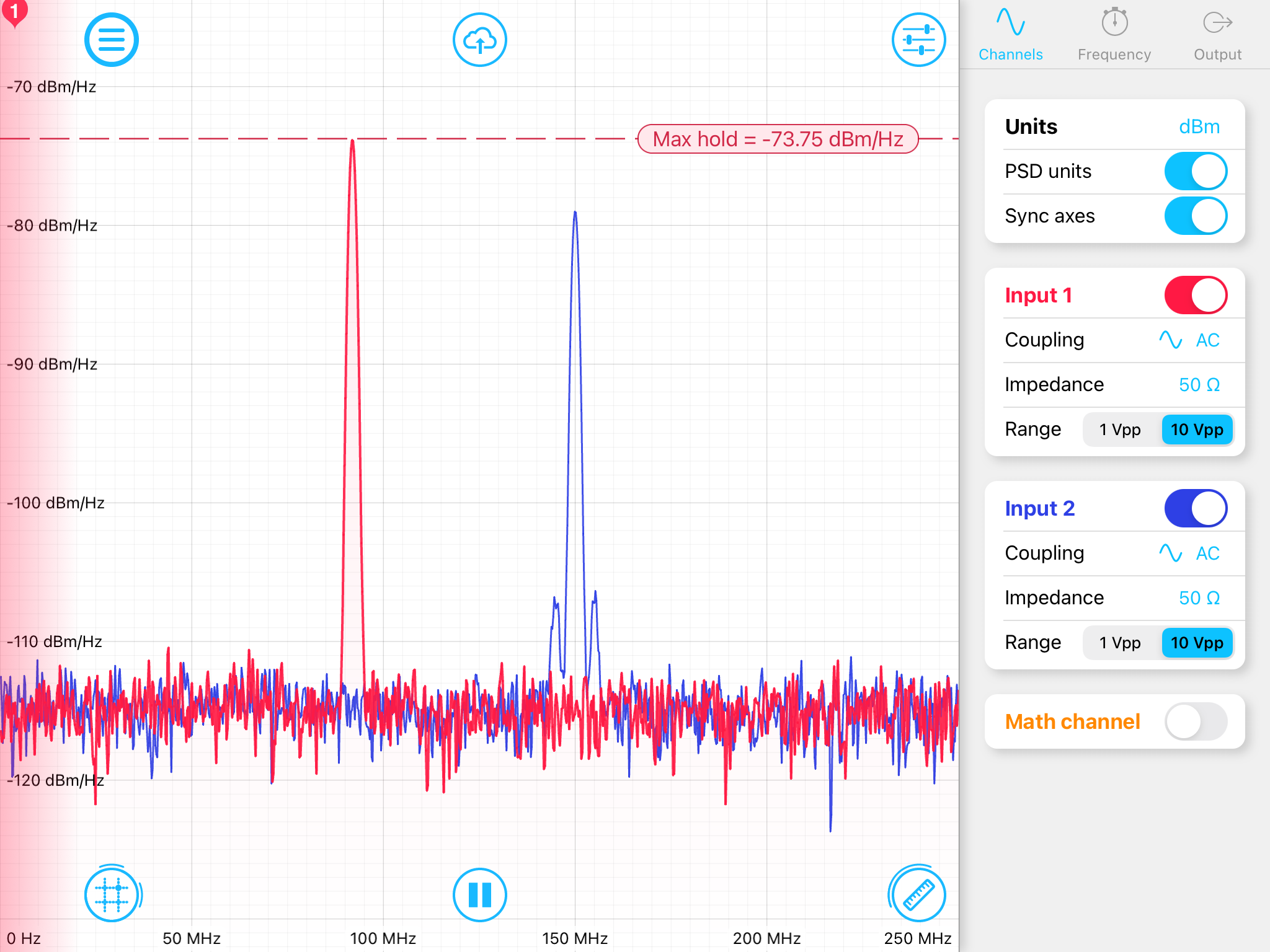Open the hamburger main menu
This screenshot has height=952, width=1270.
tap(111, 40)
